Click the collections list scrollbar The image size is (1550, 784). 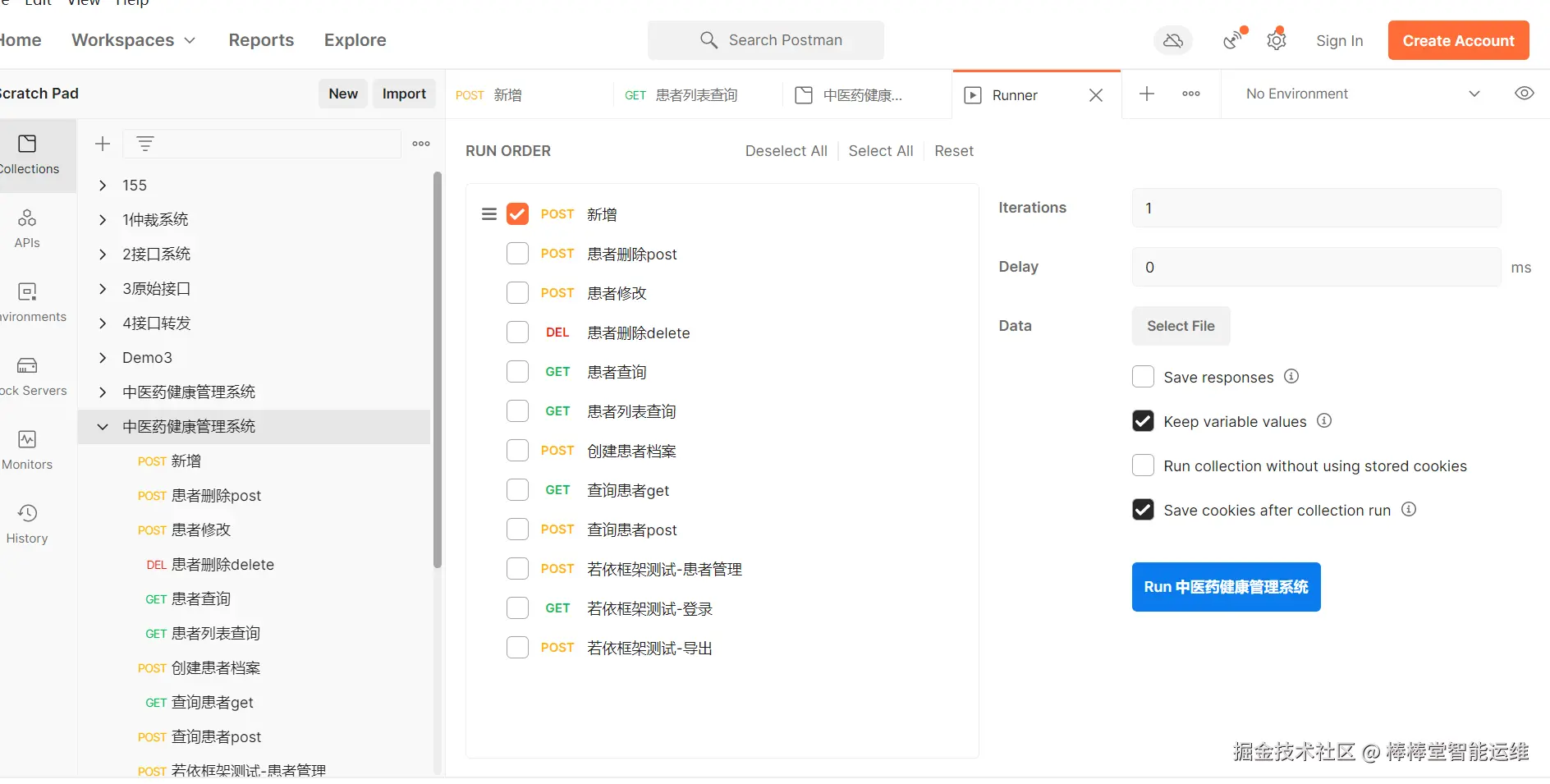point(438,369)
